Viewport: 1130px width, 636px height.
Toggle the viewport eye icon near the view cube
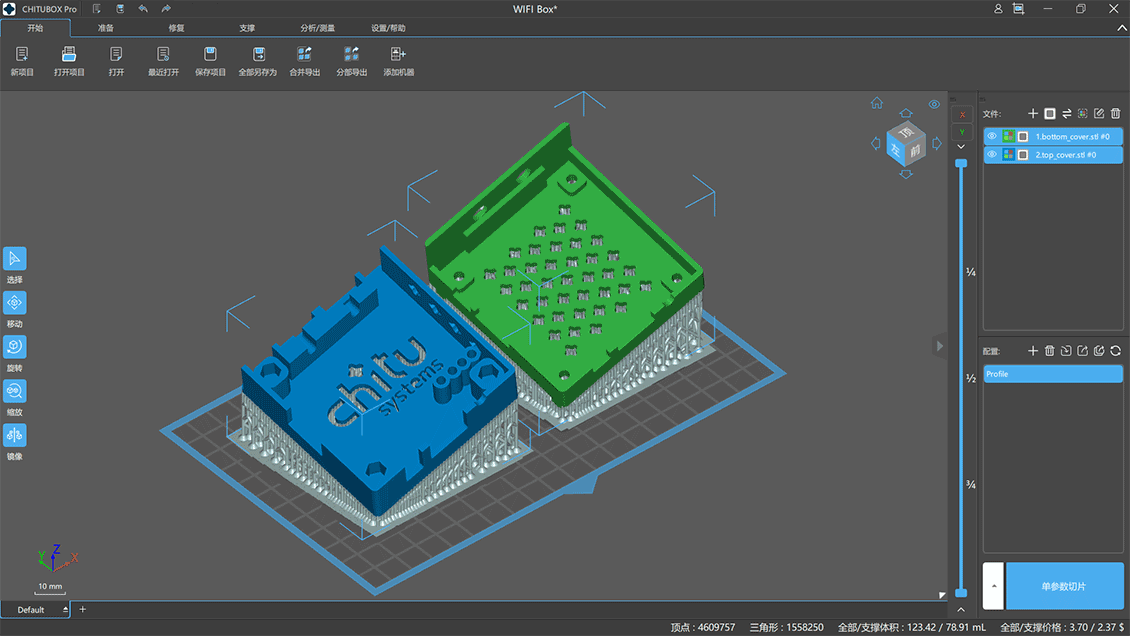pyautogui.click(x=934, y=104)
